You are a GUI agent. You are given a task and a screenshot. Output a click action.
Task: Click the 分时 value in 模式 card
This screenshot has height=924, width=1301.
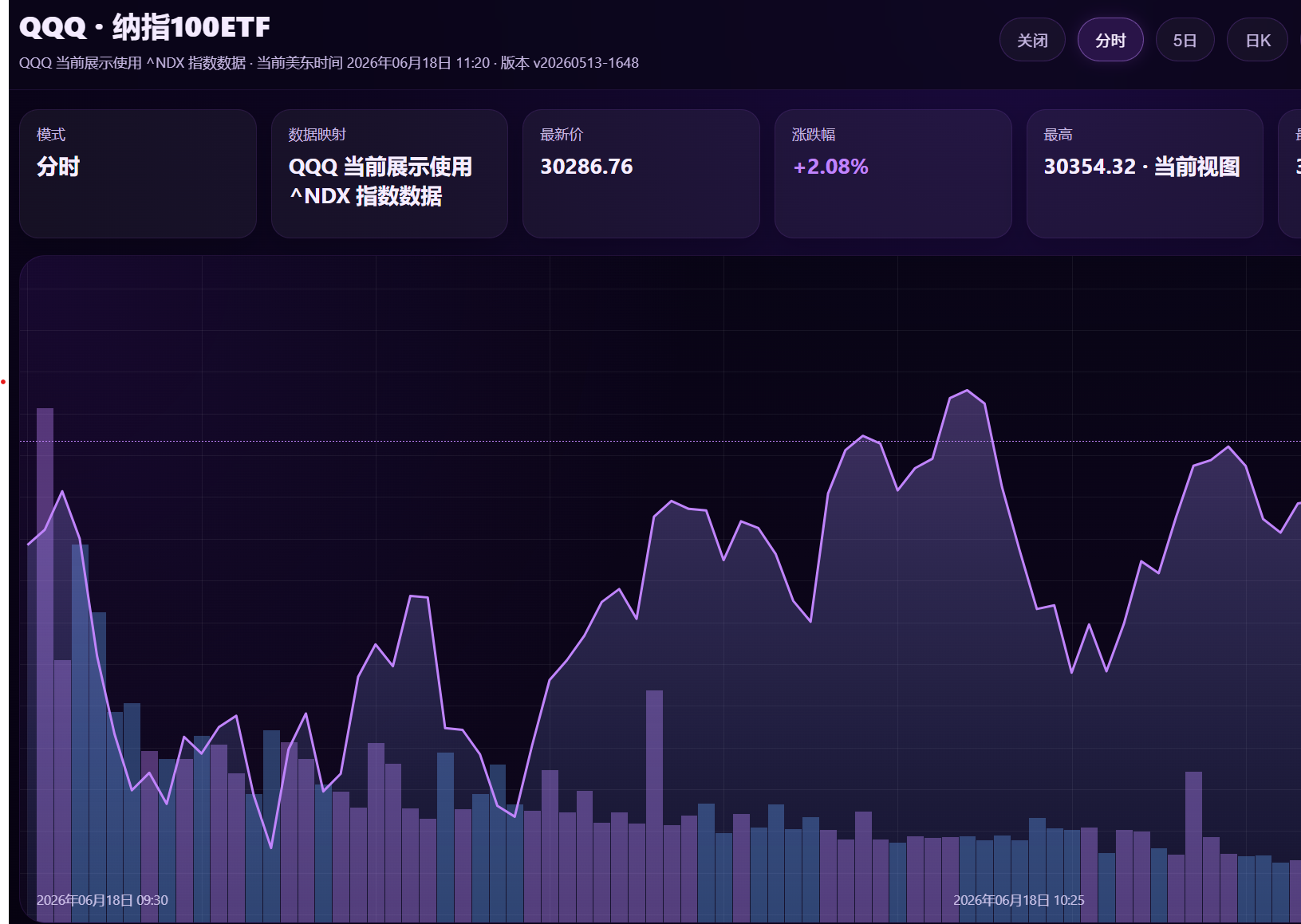tap(58, 167)
